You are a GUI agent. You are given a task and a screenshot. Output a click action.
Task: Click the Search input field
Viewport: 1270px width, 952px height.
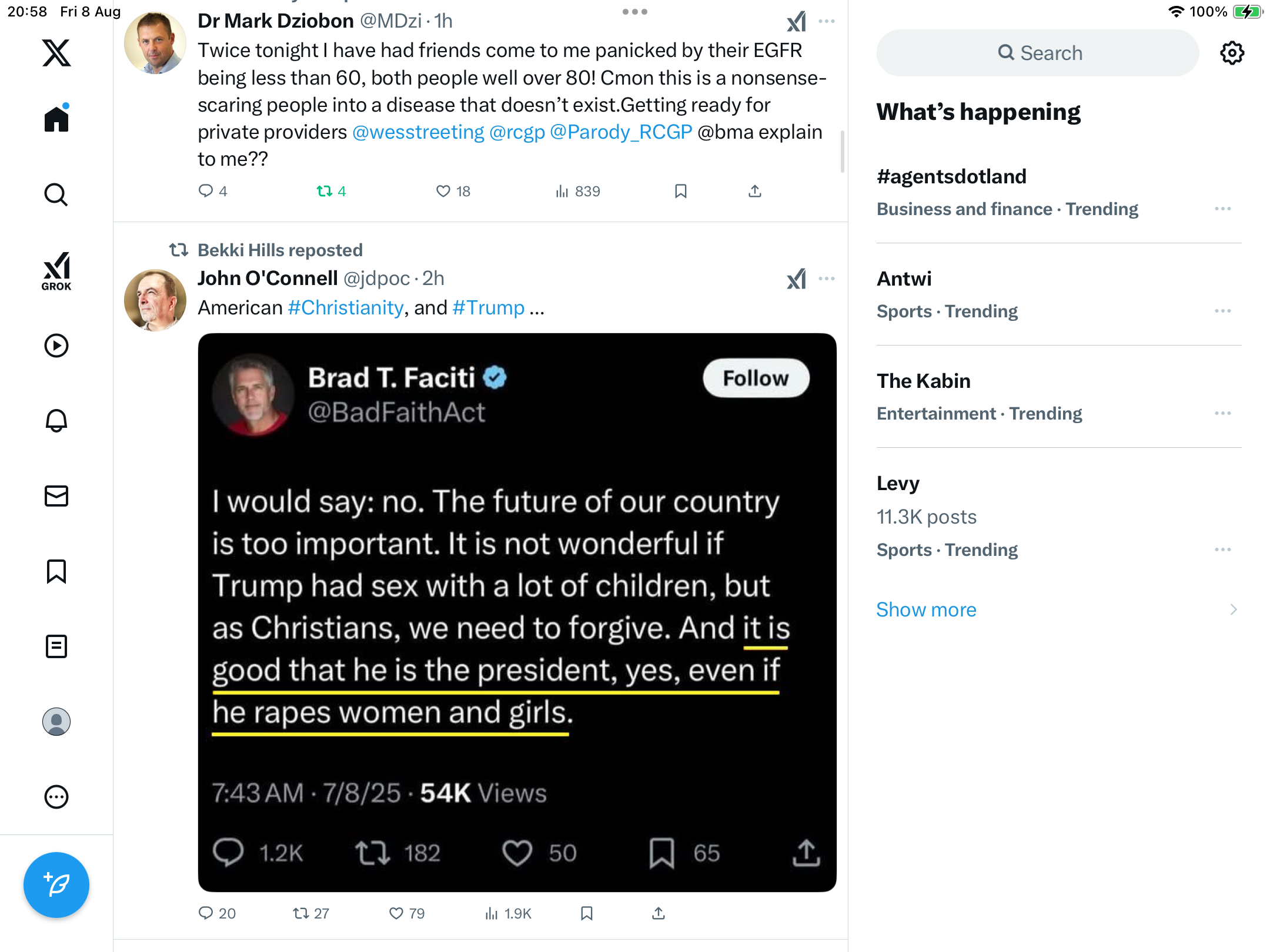click(1038, 53)
